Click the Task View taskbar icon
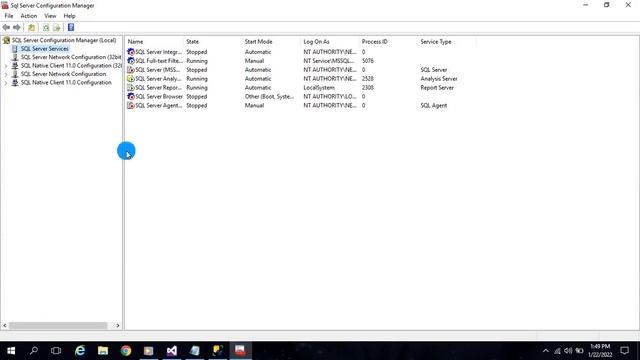 pos(56,351)
